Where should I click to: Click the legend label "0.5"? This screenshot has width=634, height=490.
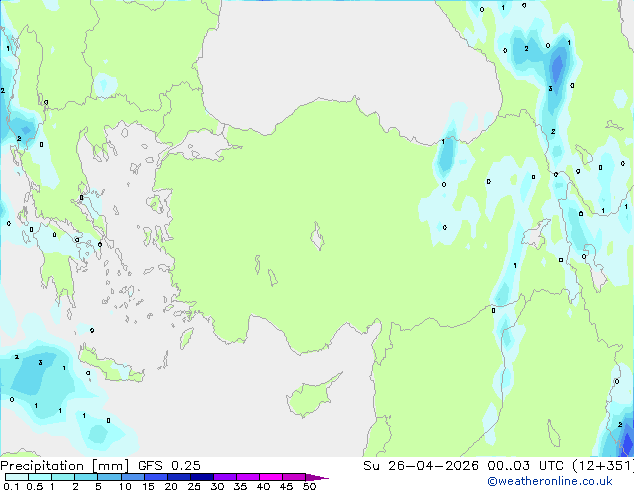[x=35, y=486]
